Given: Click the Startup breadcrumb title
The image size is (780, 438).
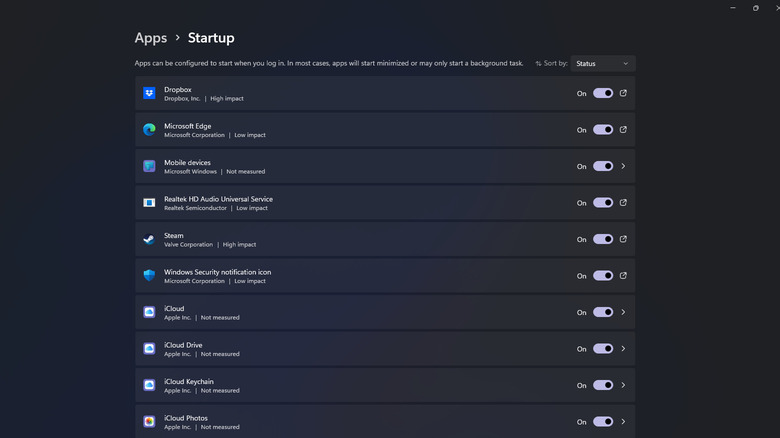Looking at the screenshot, I should point(211,38).
